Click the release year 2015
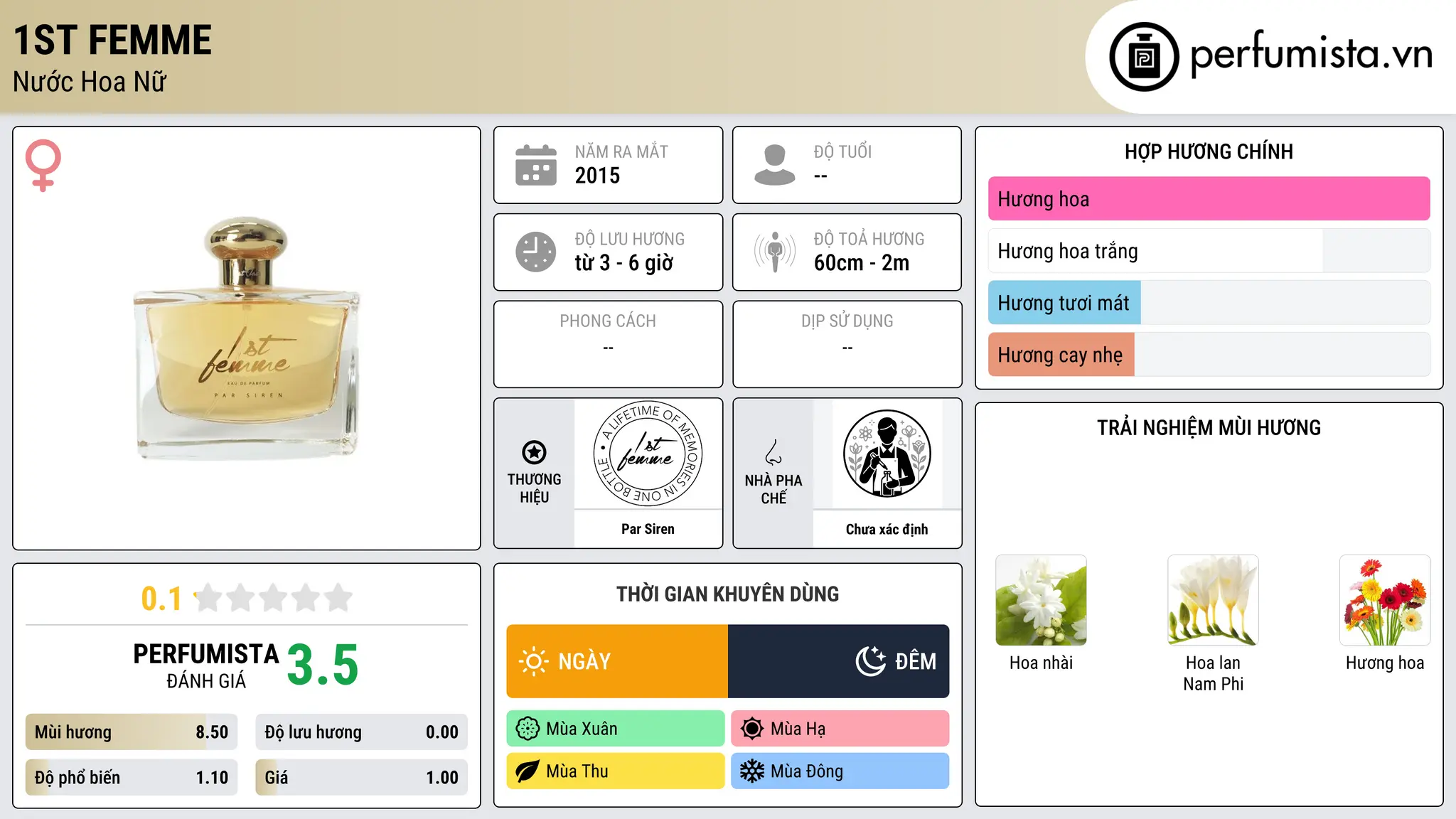Viewport: 1456px width, 819px height. 597,176
